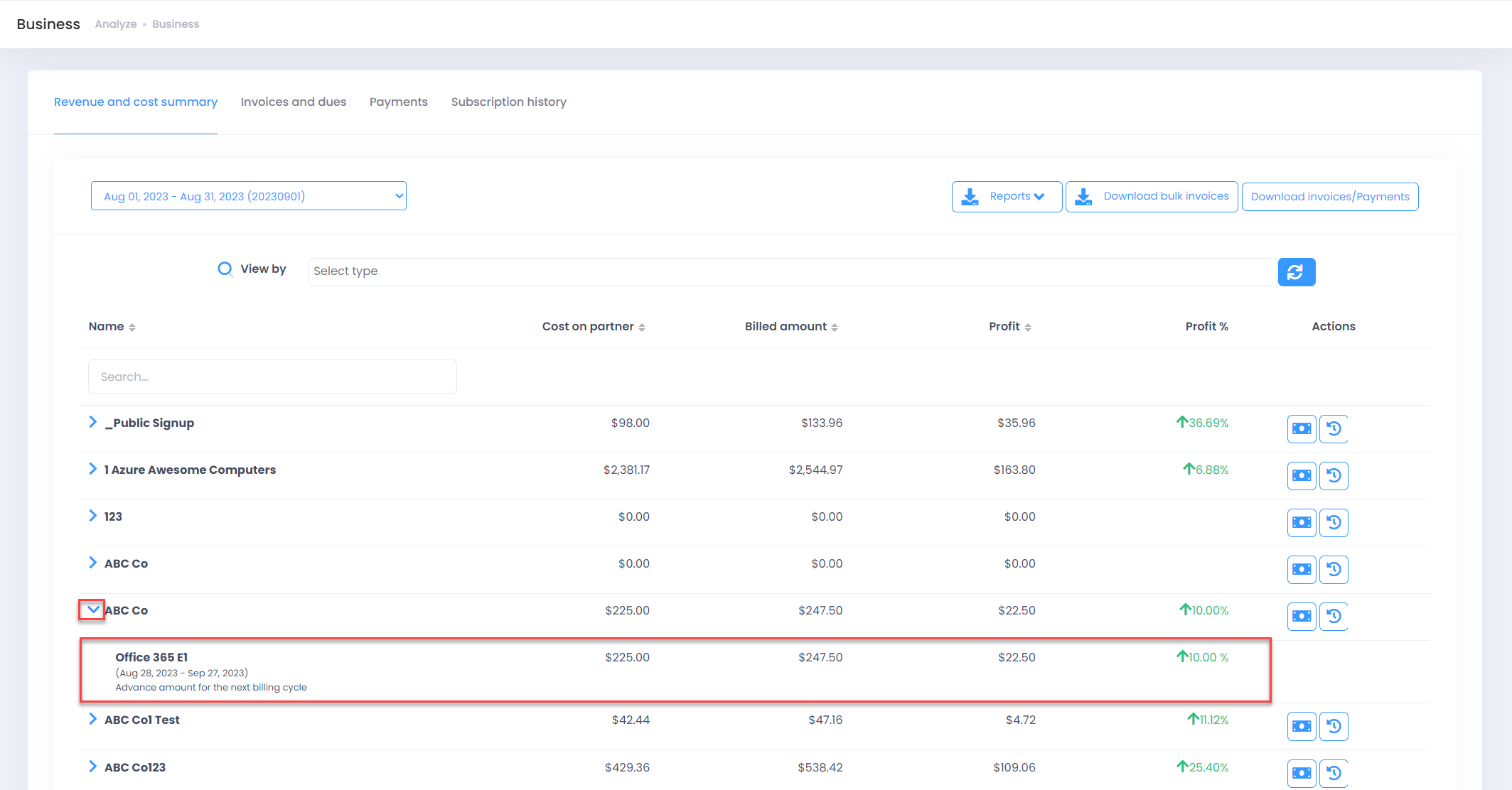1512x790 pixels.
Task: Expand the ABC Co123 row
Action: tap(92, 767)
